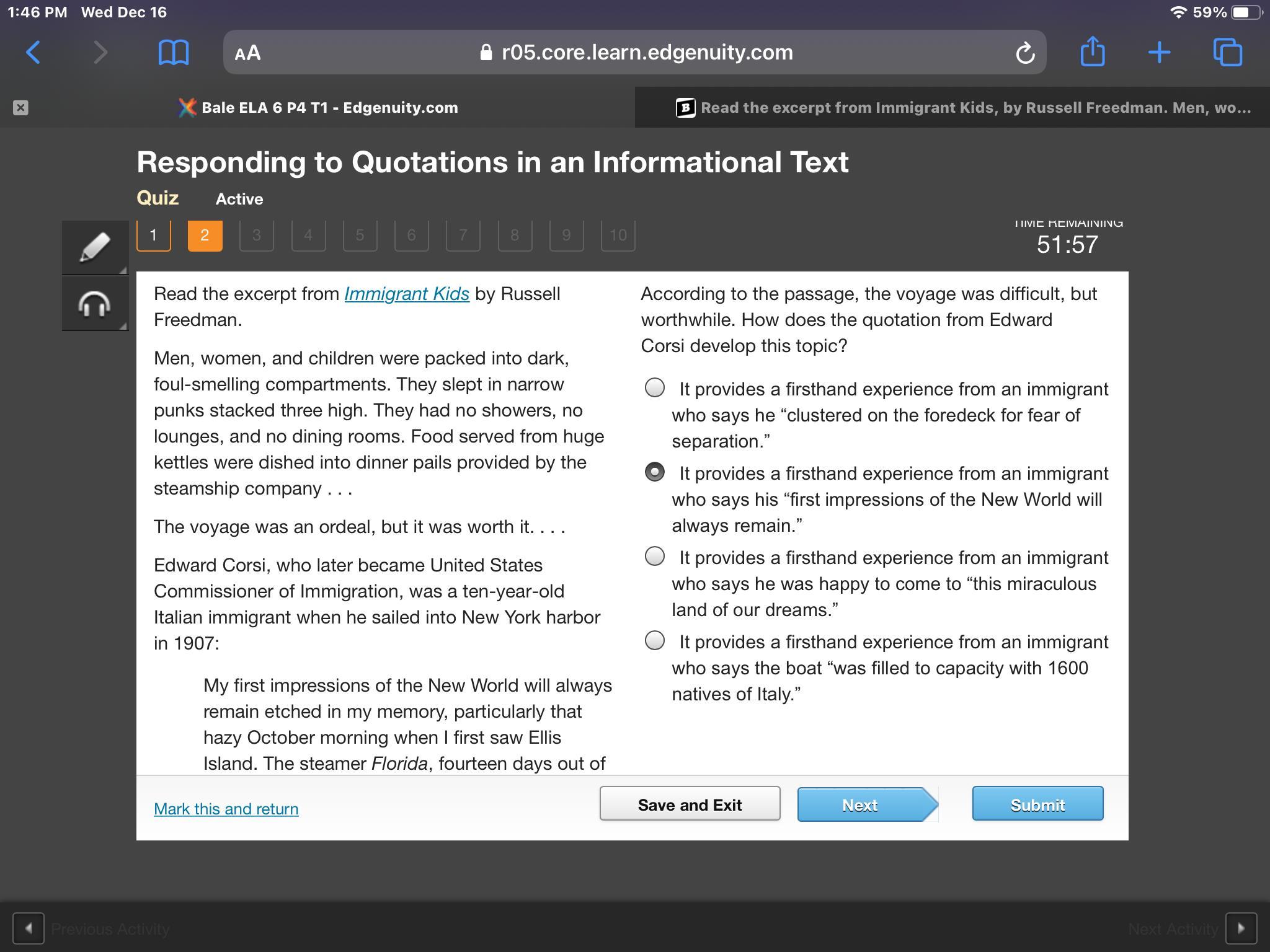Go to Next Activity arrow

coord(1241,928)
